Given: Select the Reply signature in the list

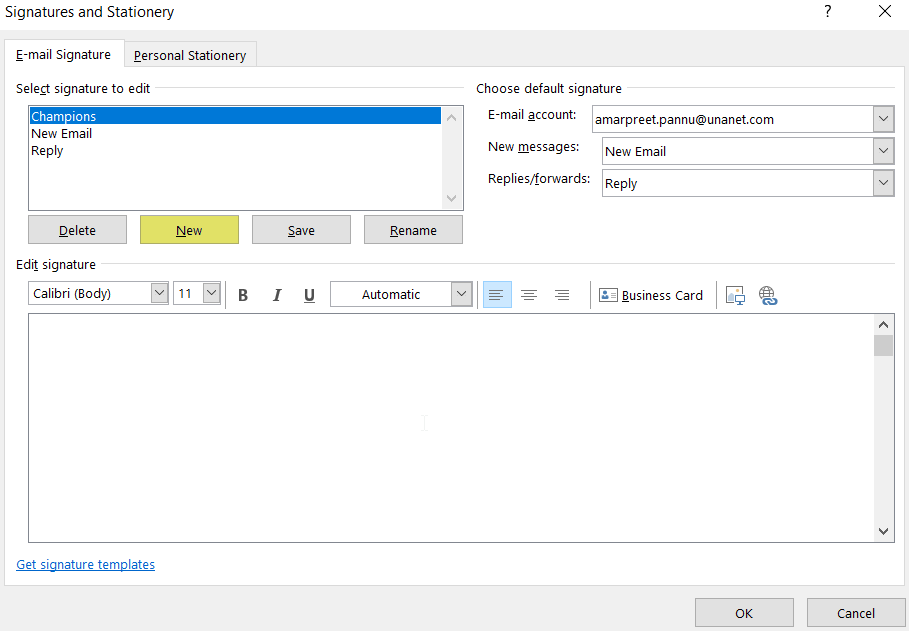Looking at the screenshot, I should click(x=47, y=150).
